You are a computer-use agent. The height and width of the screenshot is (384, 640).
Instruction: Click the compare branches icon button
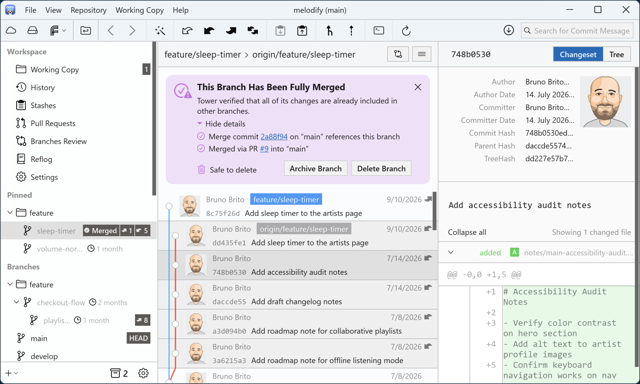point(398,54)
